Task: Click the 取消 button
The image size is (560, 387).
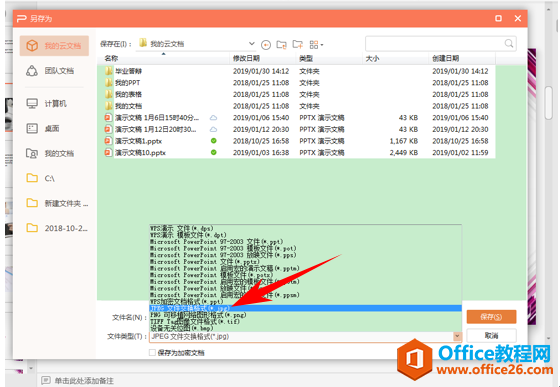Action: tap(491, 335)
